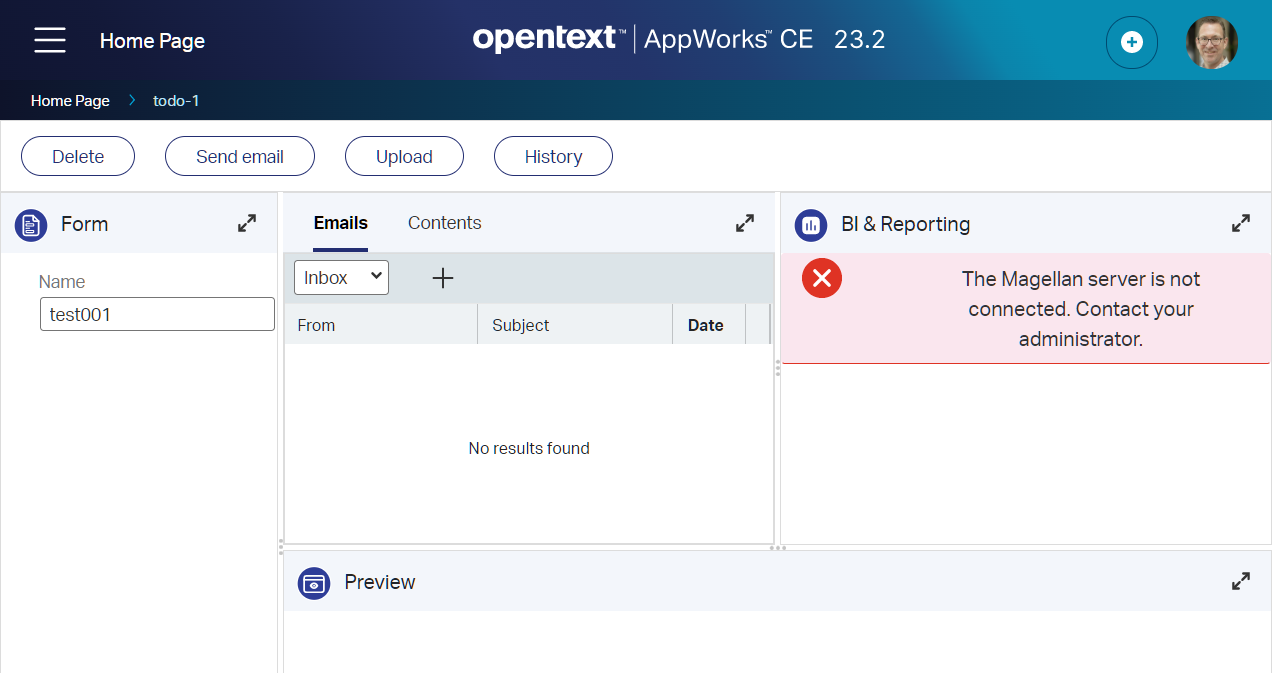The width and height of the screenshot is (1272, 673).
Task: Click the Send email button
Action: pyautogui.click(x=239, y=156)
